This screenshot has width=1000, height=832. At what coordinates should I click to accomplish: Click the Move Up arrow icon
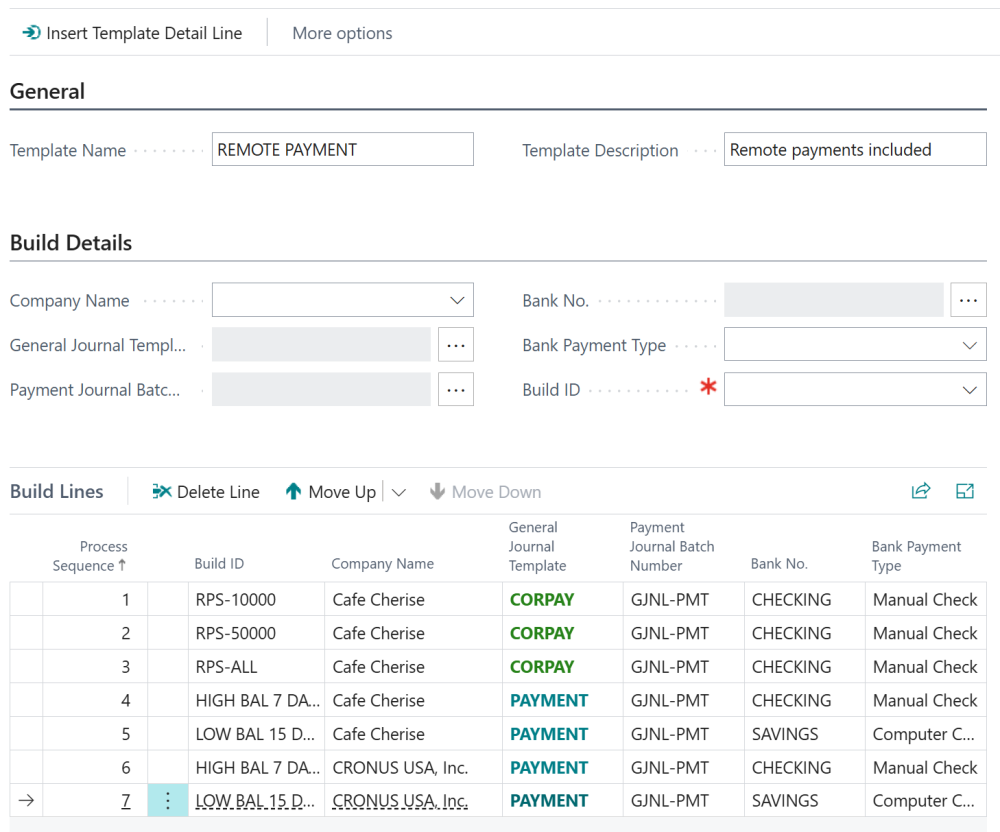294,491
